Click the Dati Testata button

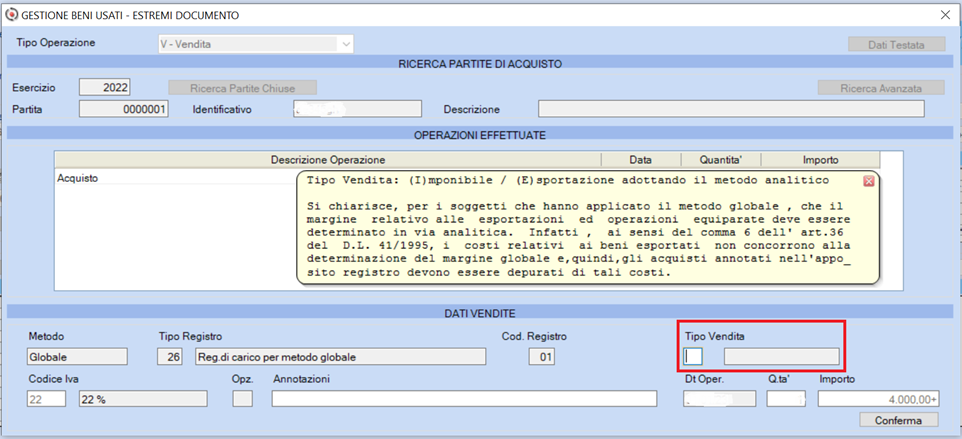(x=896, y=45)
